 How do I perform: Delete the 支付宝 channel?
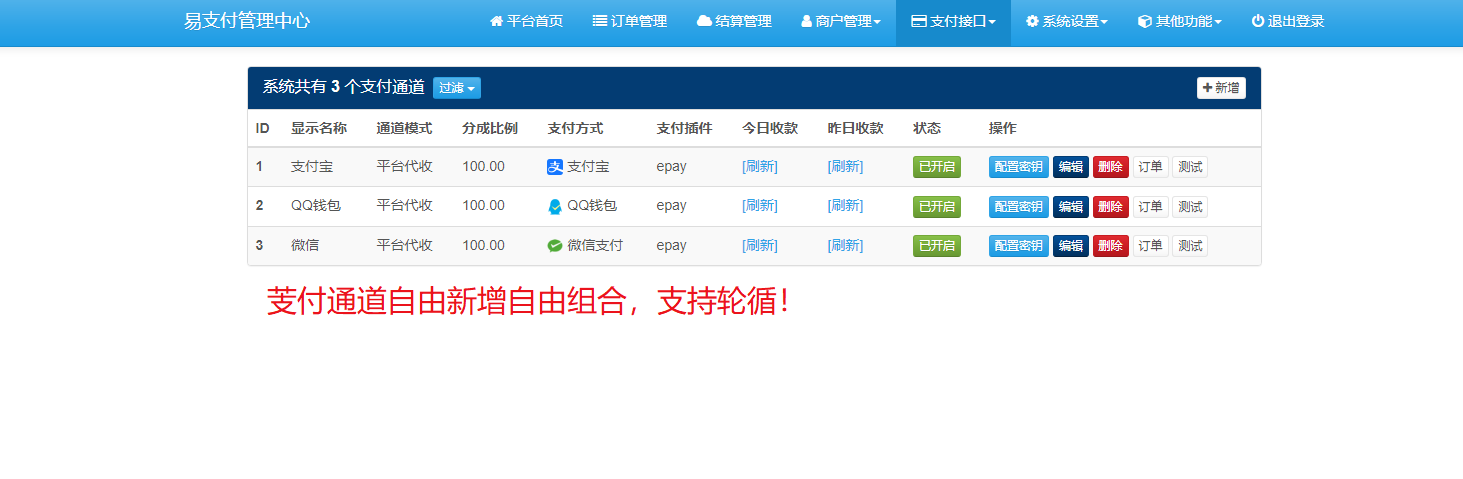(x=1111, y=167)
